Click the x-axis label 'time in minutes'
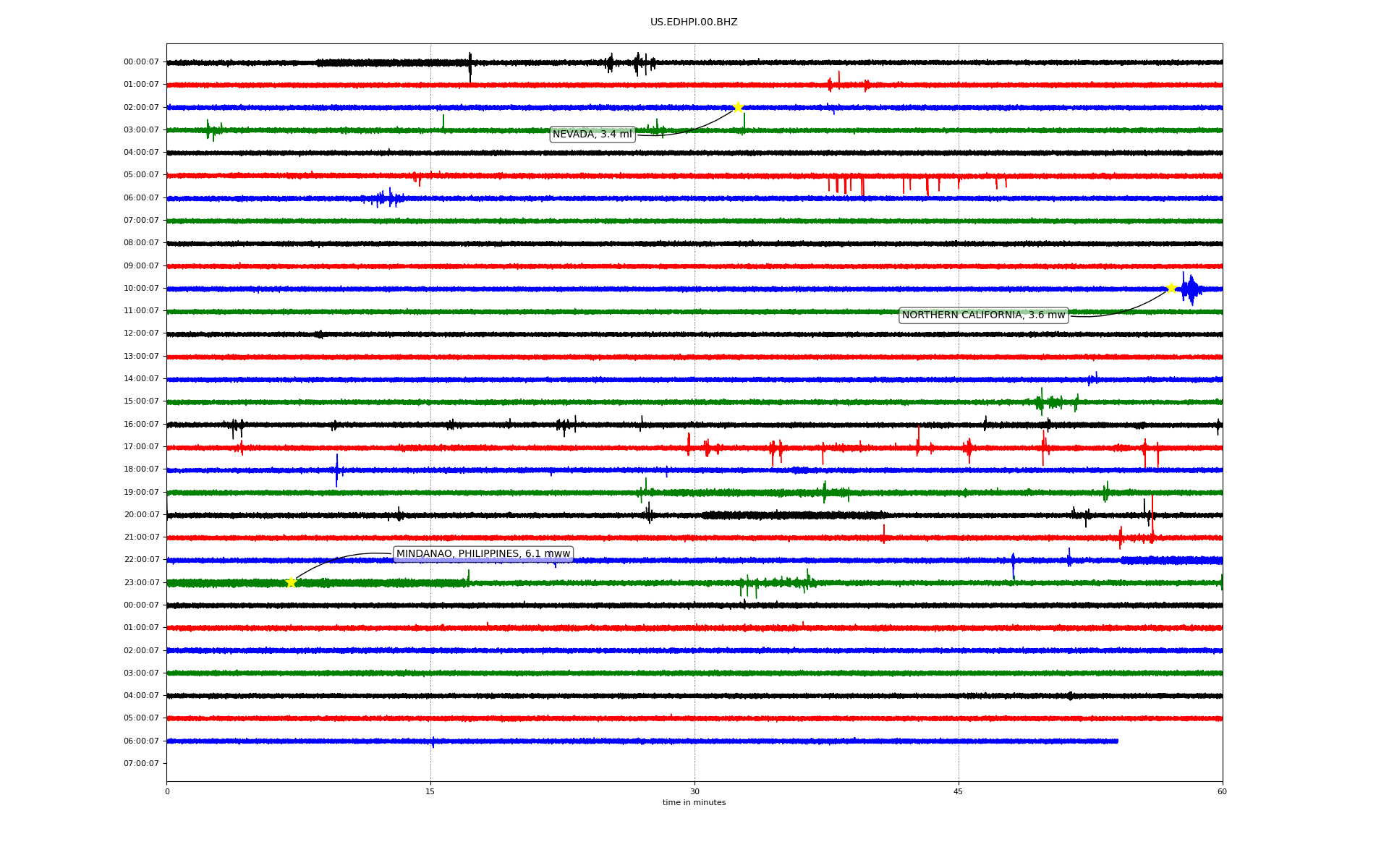The width and height of the screenshot is (1389, 868). pyautogui.click(x=694, y=803)
